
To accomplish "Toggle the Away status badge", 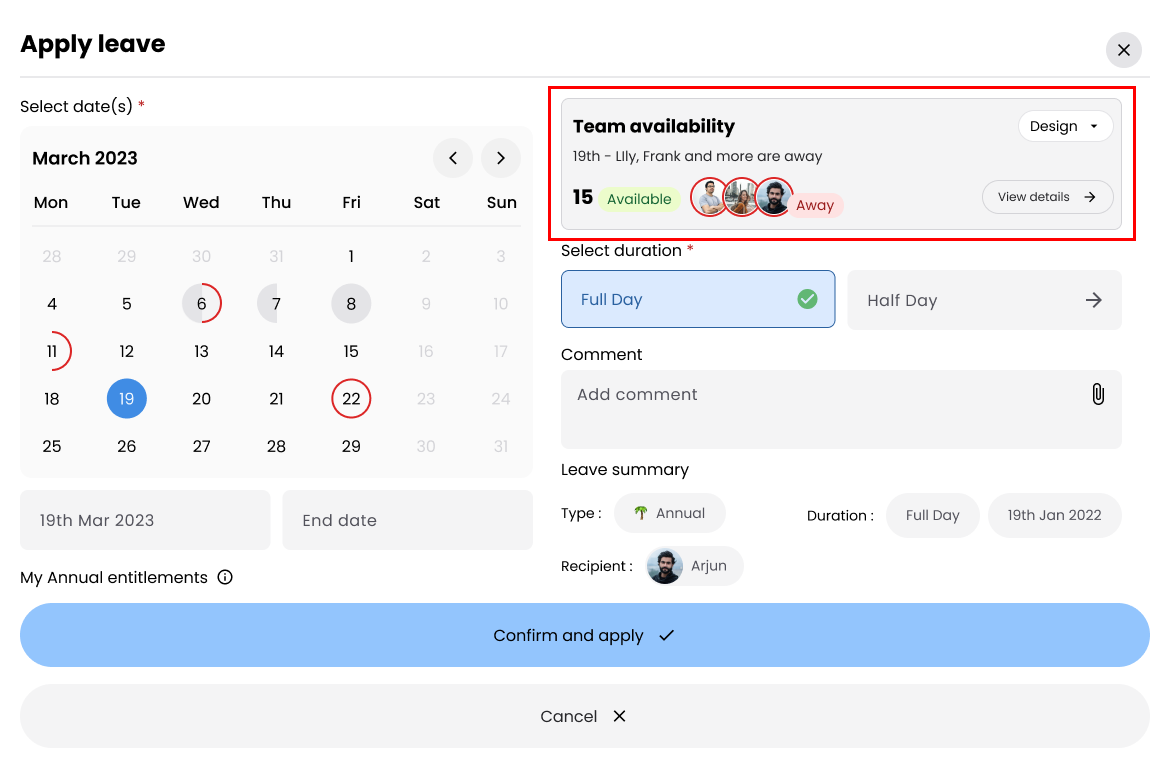I will [815, 205].
